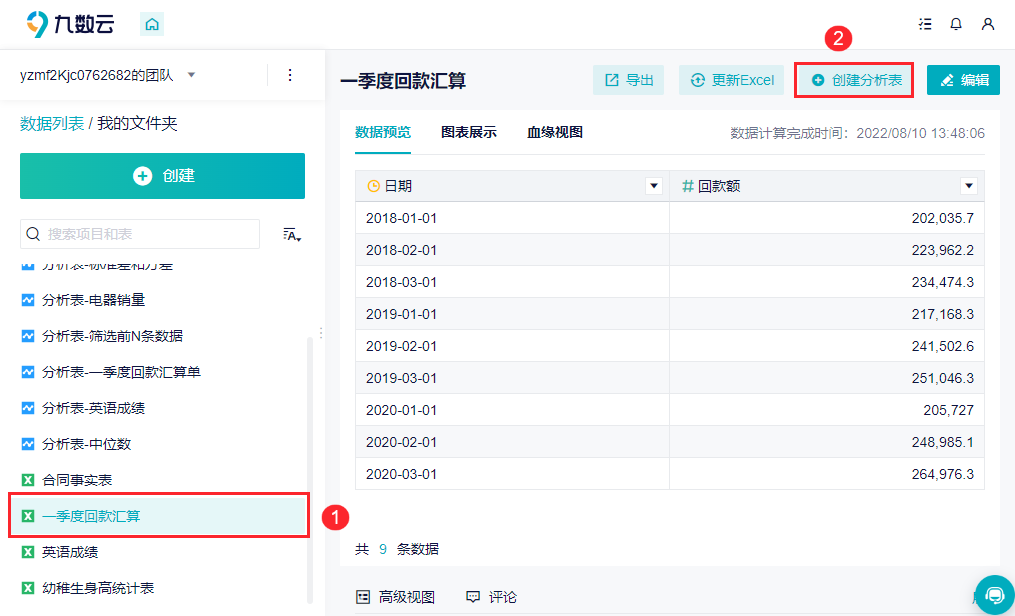Image resolution: width=1015 pixels, height=616 pixels.
Task: Switch to the 数据预览 tab
Action: 383,133
